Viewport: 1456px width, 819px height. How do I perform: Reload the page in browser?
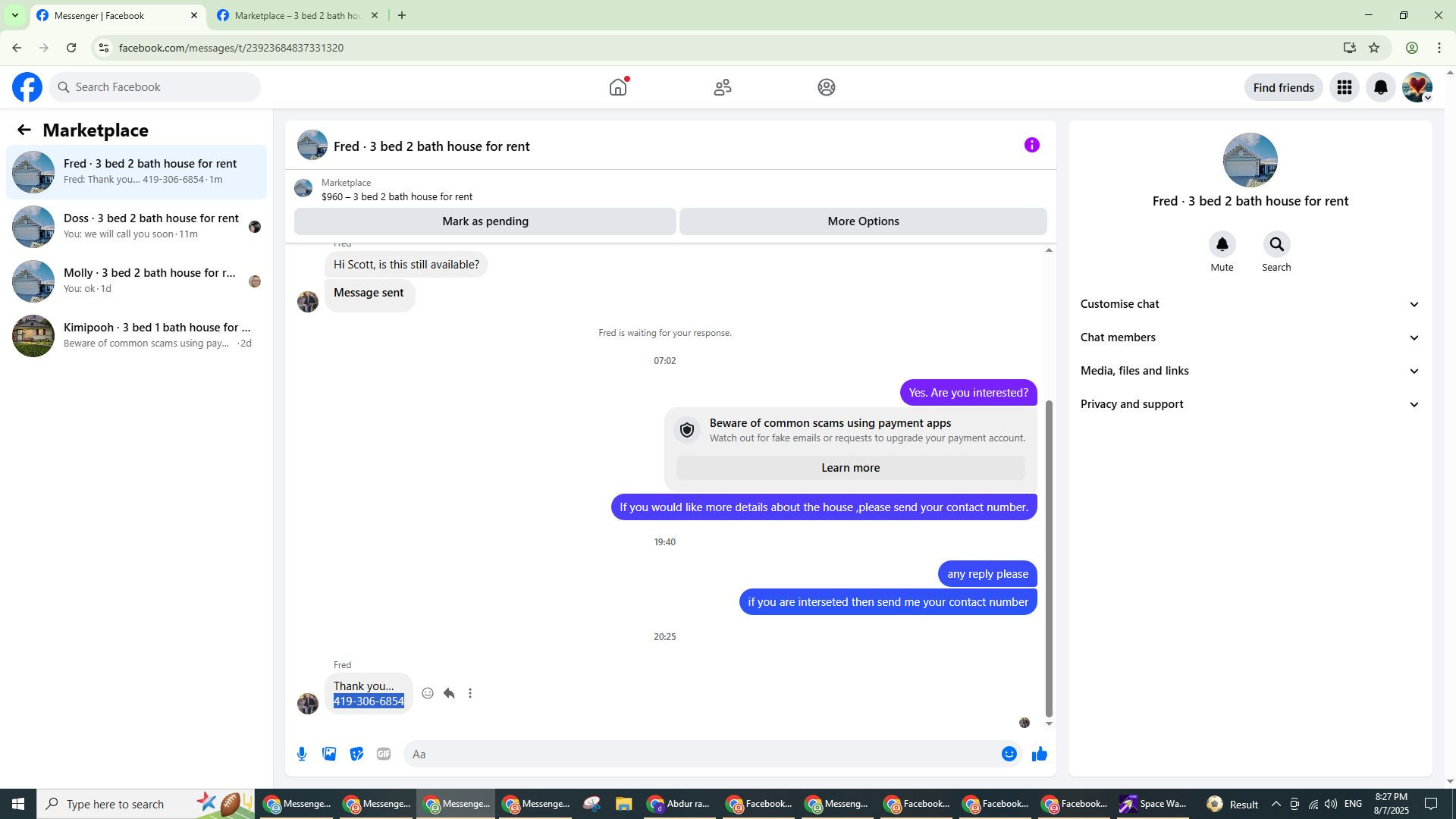[x=71, y=48]
